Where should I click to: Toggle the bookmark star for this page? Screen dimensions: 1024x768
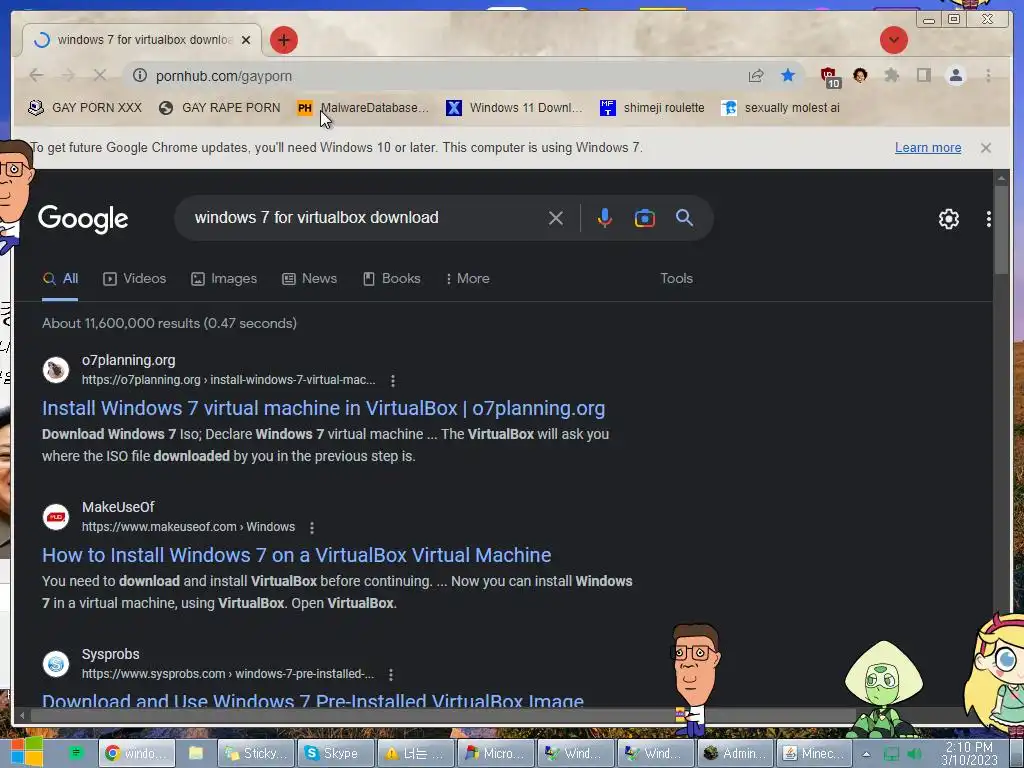coord(788,76)
